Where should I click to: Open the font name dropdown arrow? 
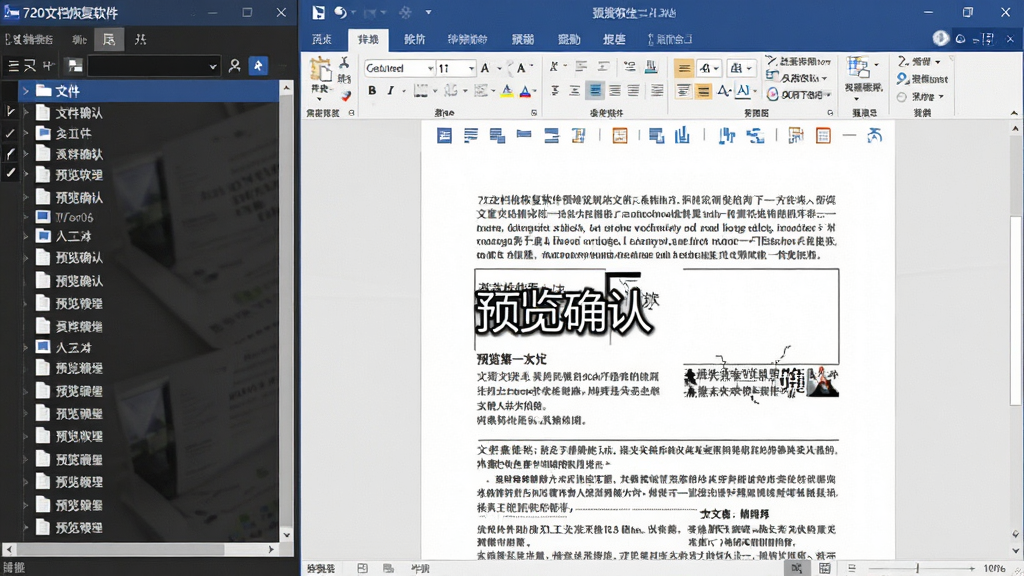click(430, 68)
